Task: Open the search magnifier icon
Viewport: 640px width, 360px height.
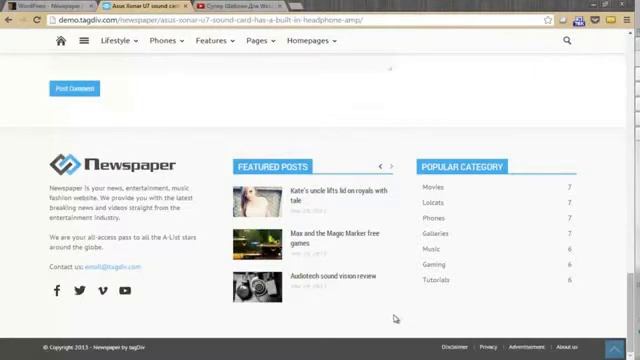Action: [x=567, y=40]
